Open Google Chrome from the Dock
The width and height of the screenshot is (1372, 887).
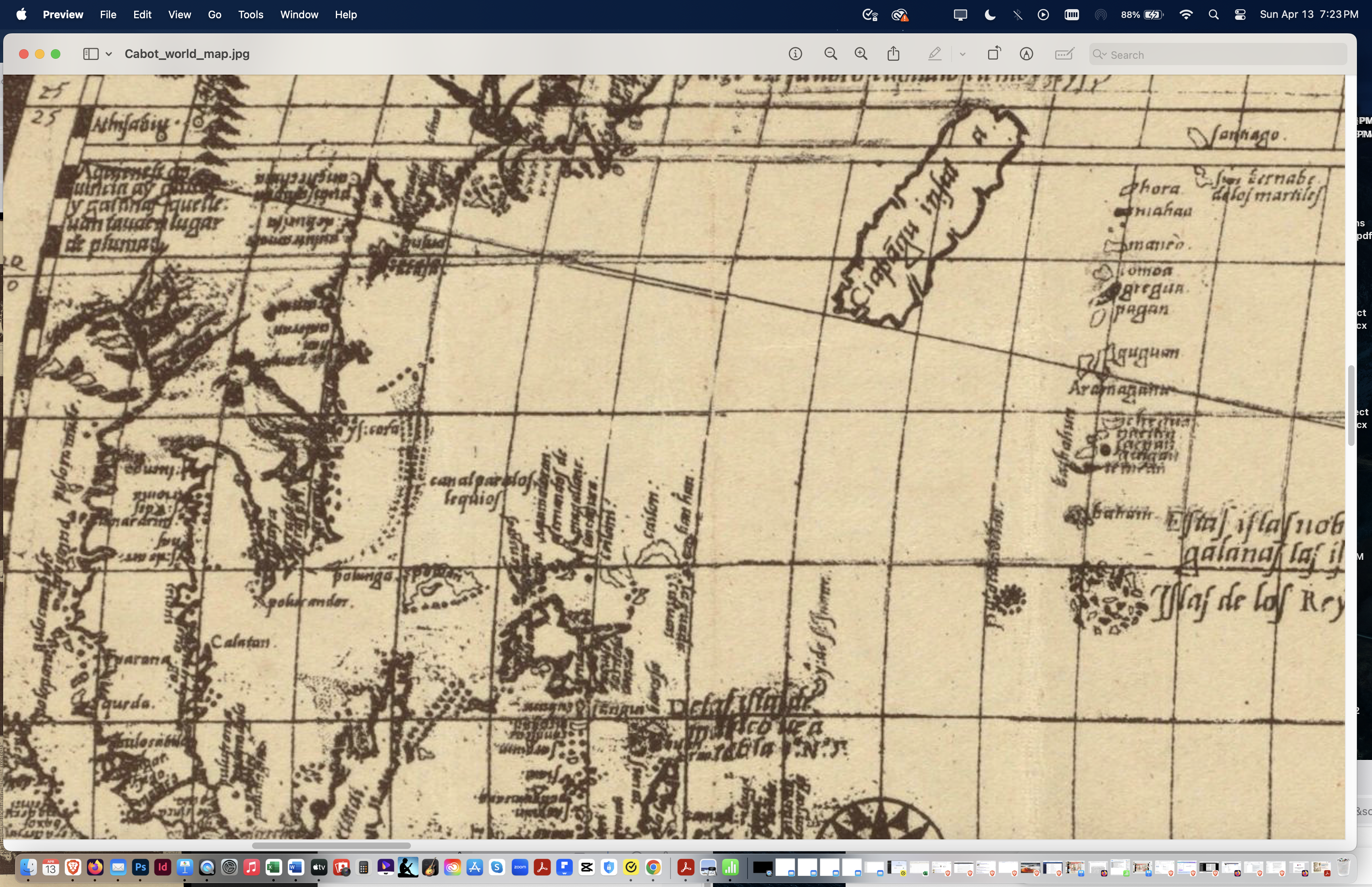tap(653, 868)
